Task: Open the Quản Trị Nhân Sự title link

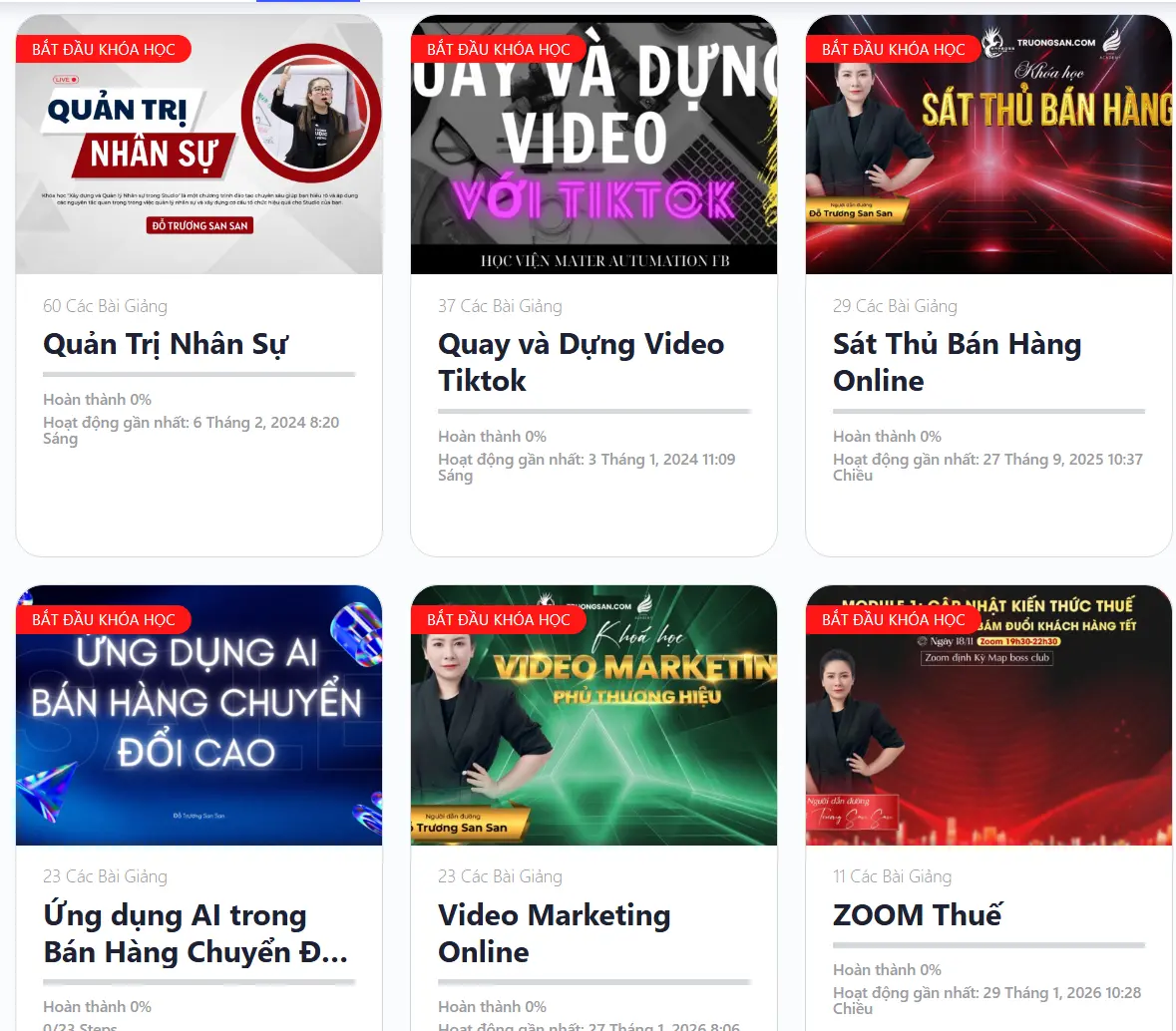Action: (166, 344)
